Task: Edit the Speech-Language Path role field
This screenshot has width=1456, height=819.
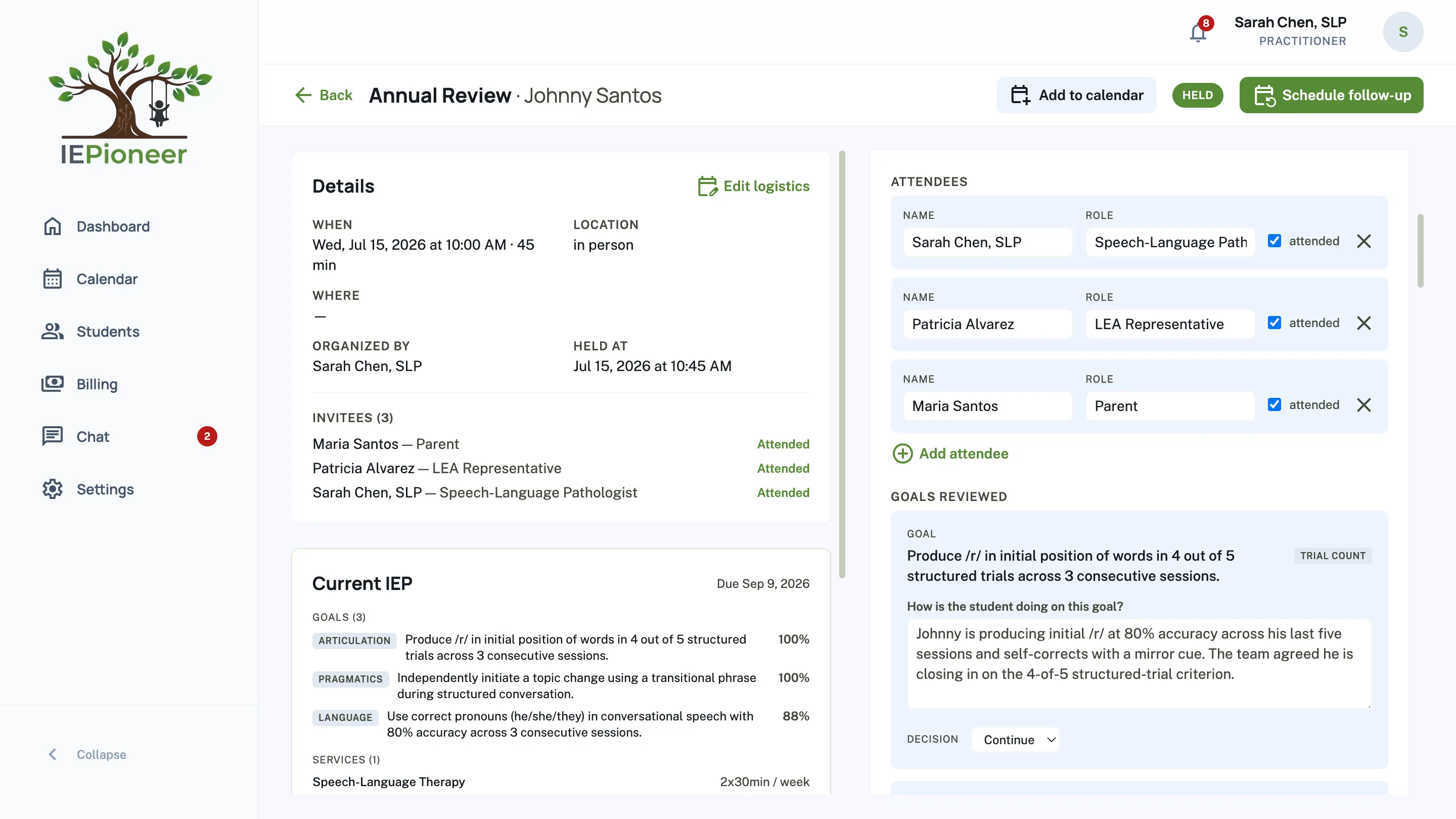Action: [x=1170, y=242]
